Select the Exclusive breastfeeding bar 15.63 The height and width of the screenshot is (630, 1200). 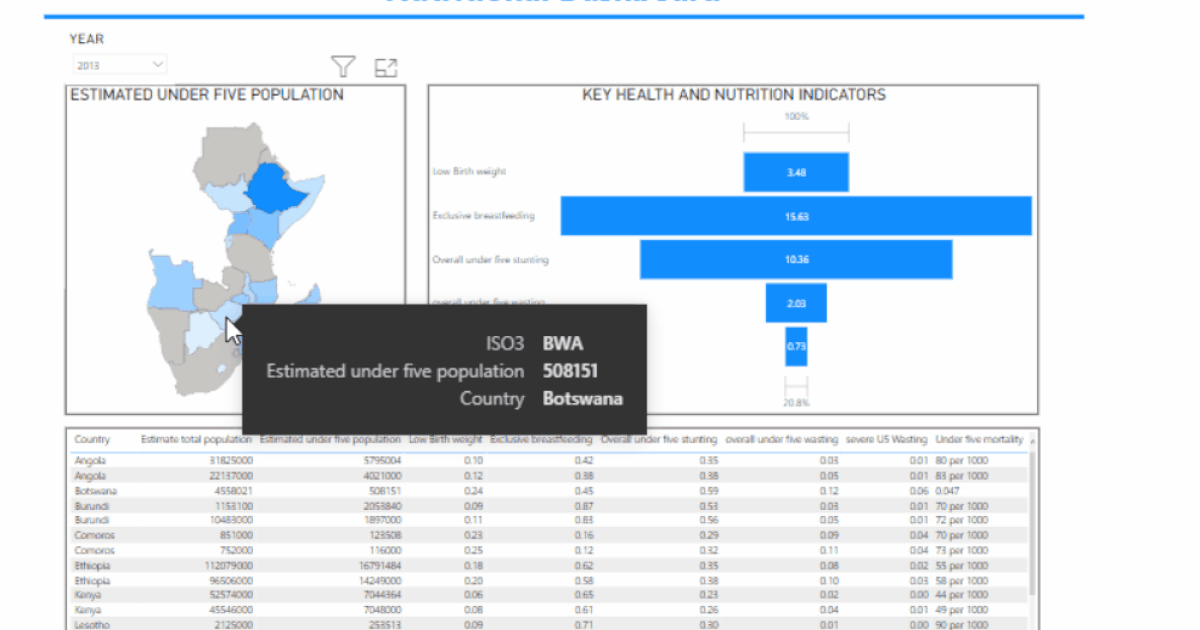pyautogui.click(x=796, y=216)
